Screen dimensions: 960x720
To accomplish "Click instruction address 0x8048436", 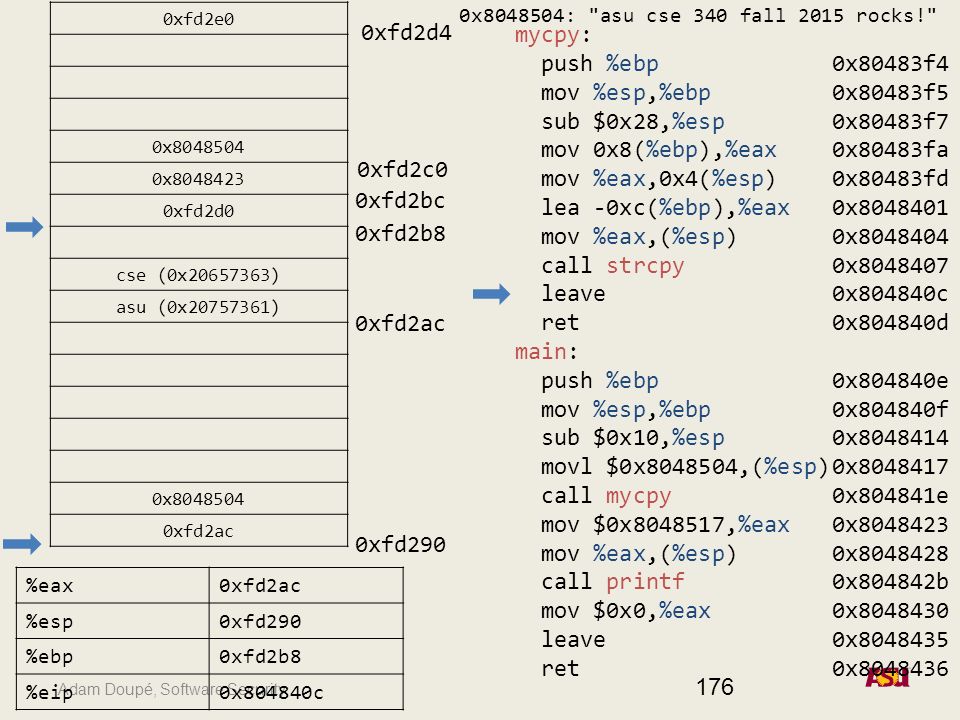I will click(x=890, y=669).
